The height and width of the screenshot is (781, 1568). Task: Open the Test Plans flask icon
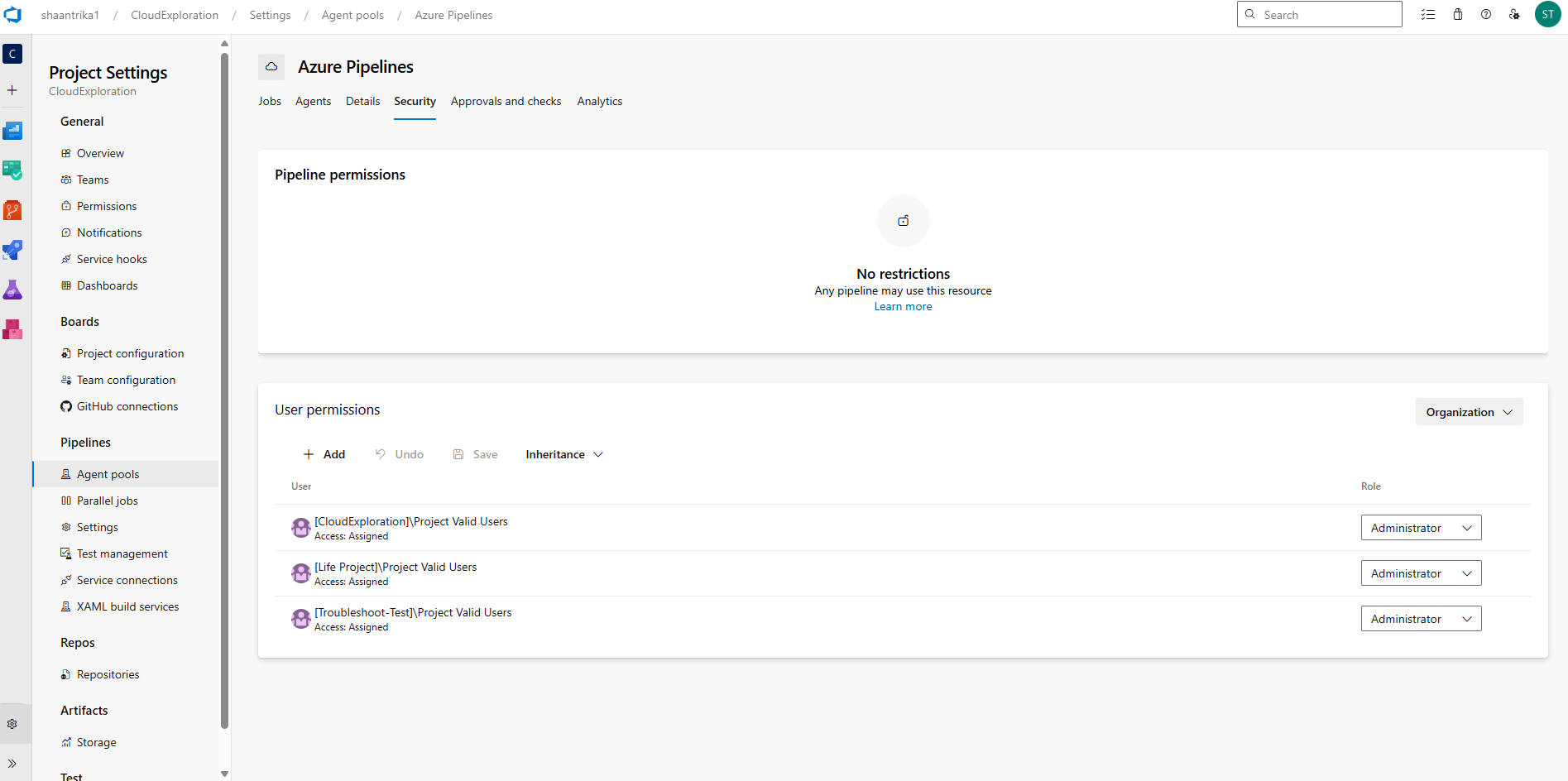pyautogui.click(x=12, y=290)
